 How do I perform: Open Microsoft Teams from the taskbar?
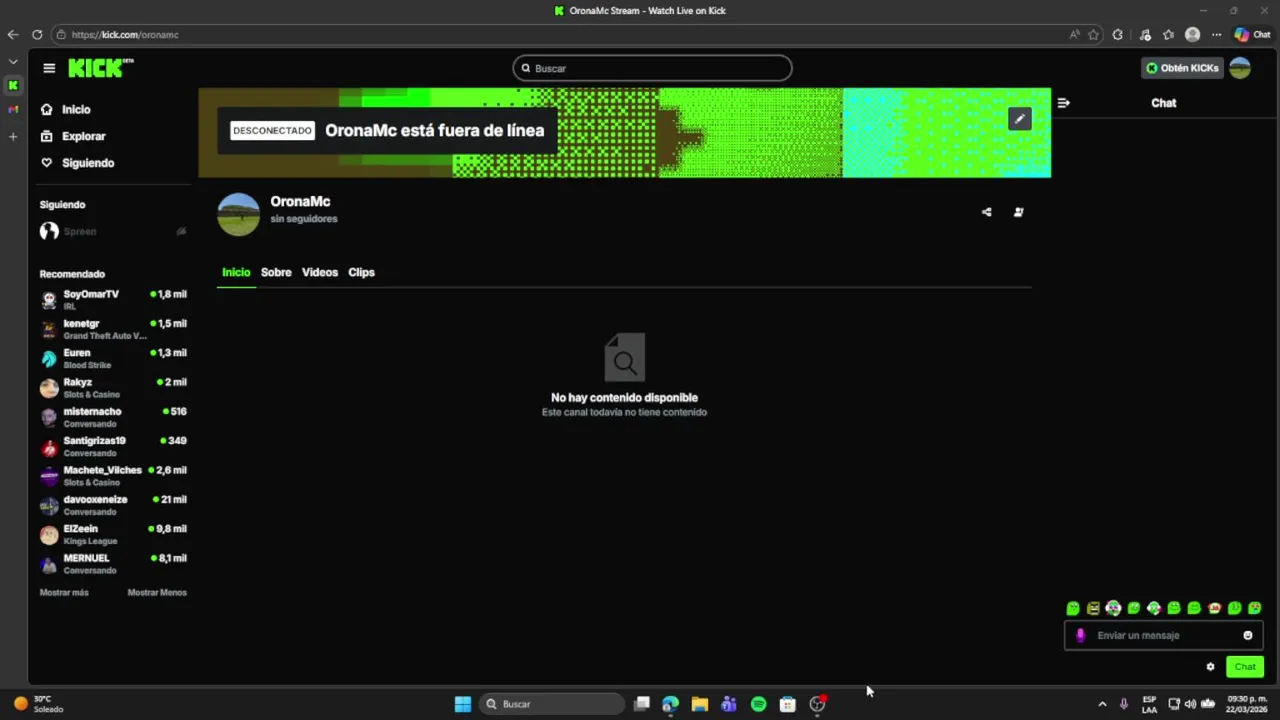coord(729,704)
